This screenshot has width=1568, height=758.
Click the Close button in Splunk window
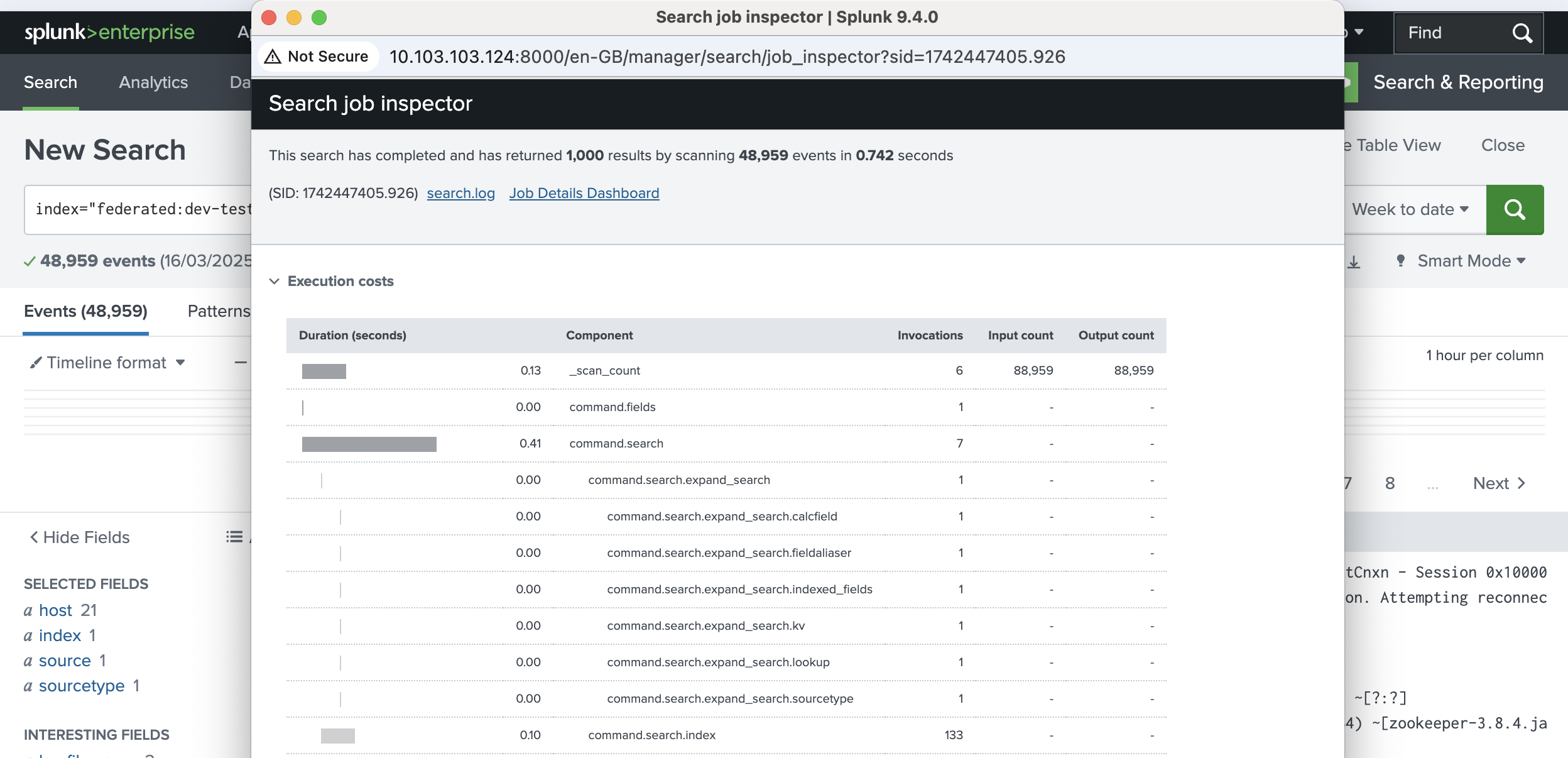coord(1503,145)
